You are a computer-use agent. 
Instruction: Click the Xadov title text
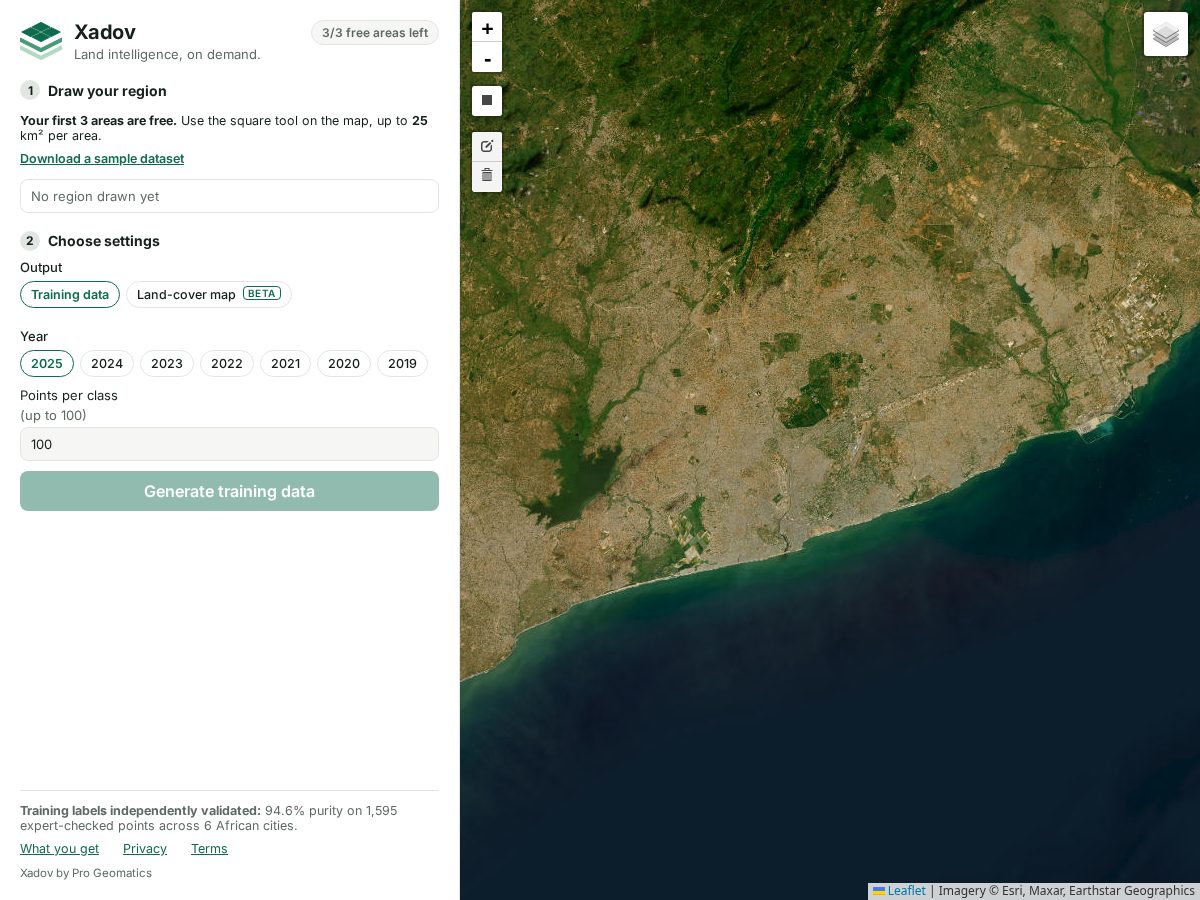point(105,32)
